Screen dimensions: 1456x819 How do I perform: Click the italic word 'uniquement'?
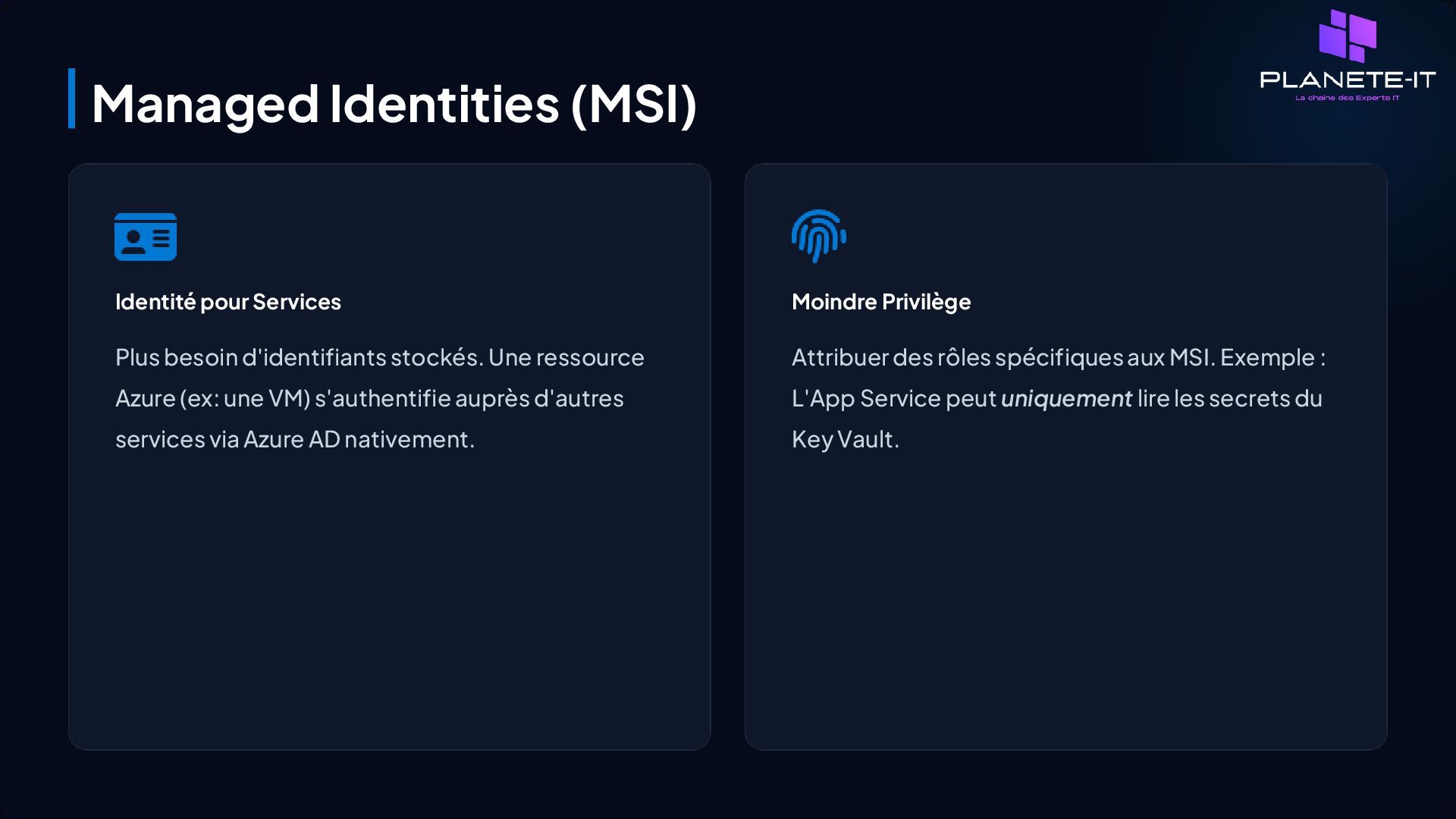[1066, 398]
